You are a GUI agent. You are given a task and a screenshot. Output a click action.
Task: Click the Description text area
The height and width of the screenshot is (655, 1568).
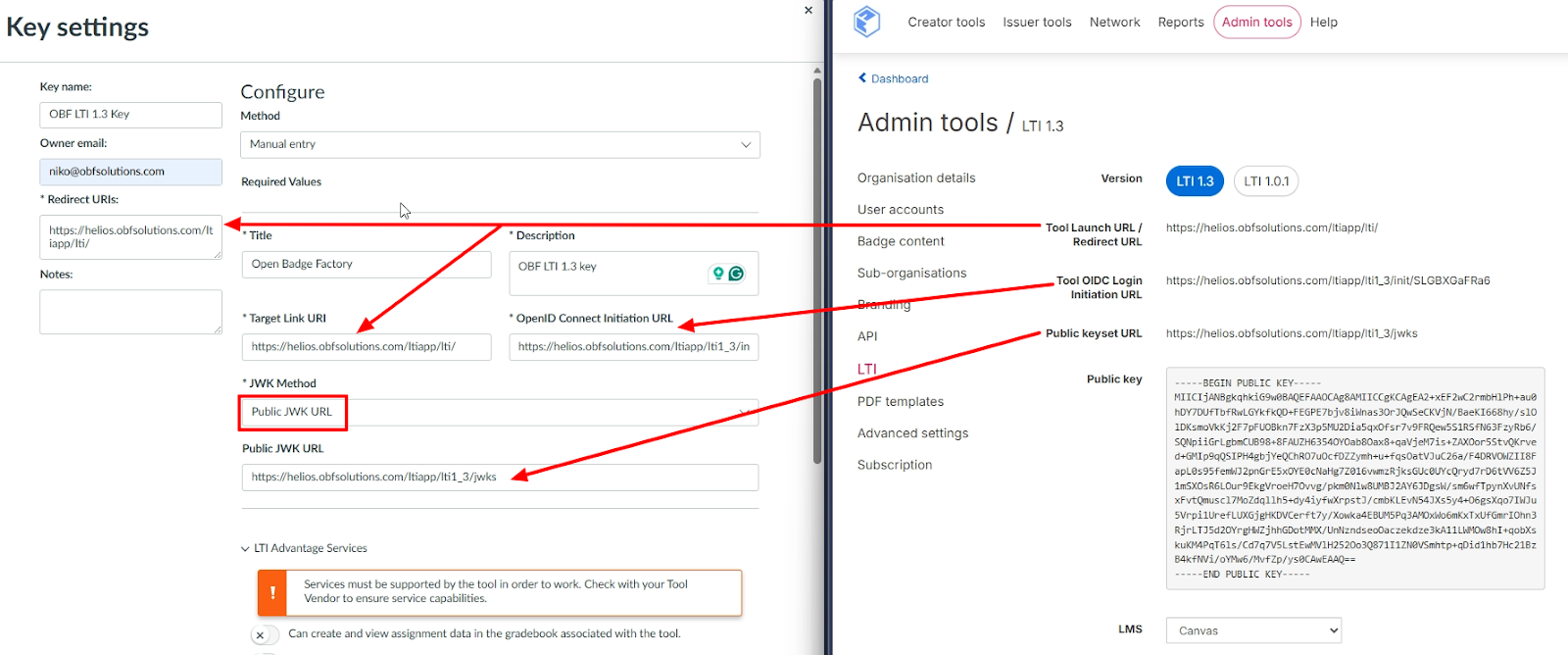633,274
